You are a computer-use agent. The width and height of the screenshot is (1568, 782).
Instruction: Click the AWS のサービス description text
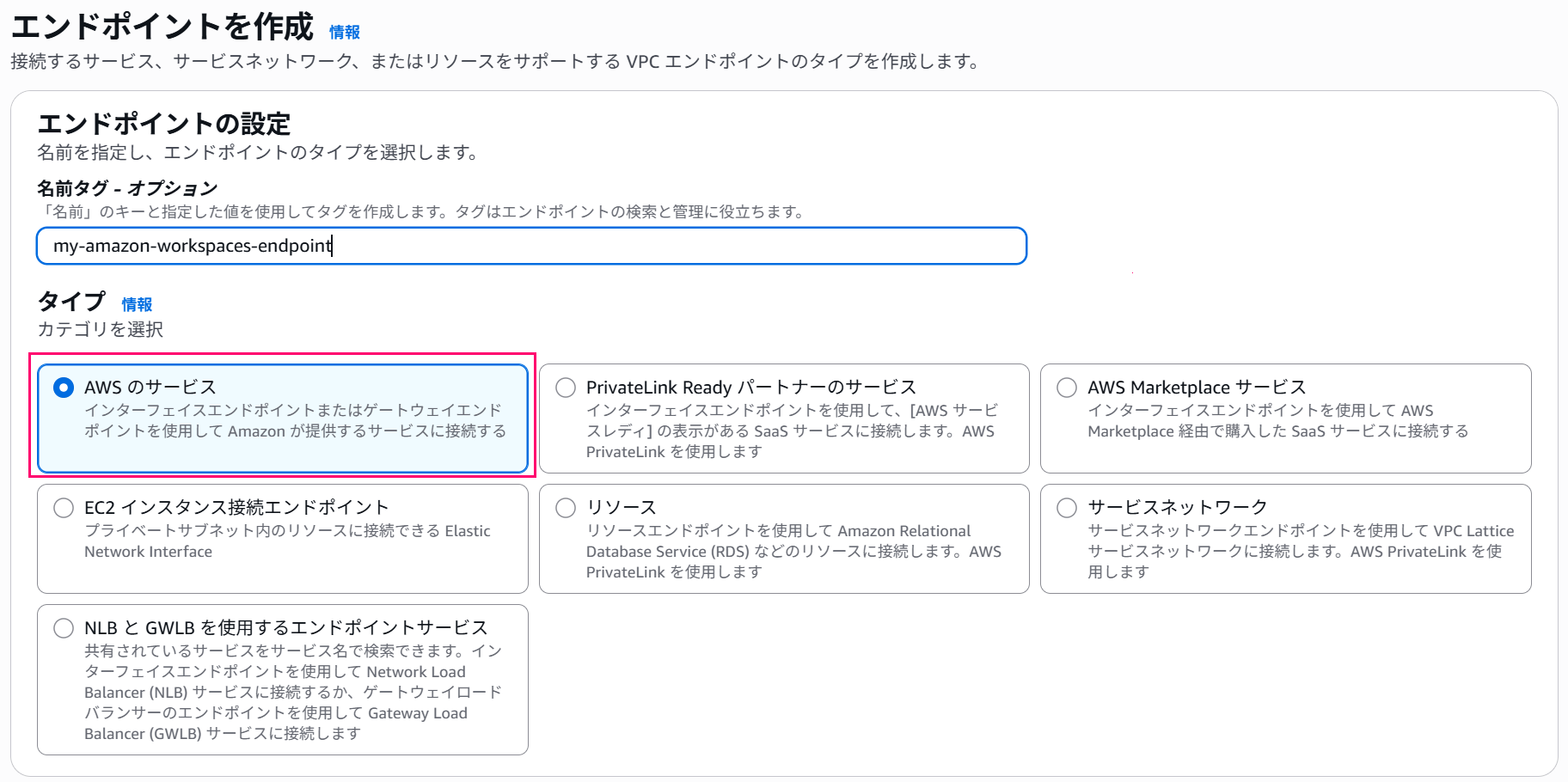click(295, 421)
